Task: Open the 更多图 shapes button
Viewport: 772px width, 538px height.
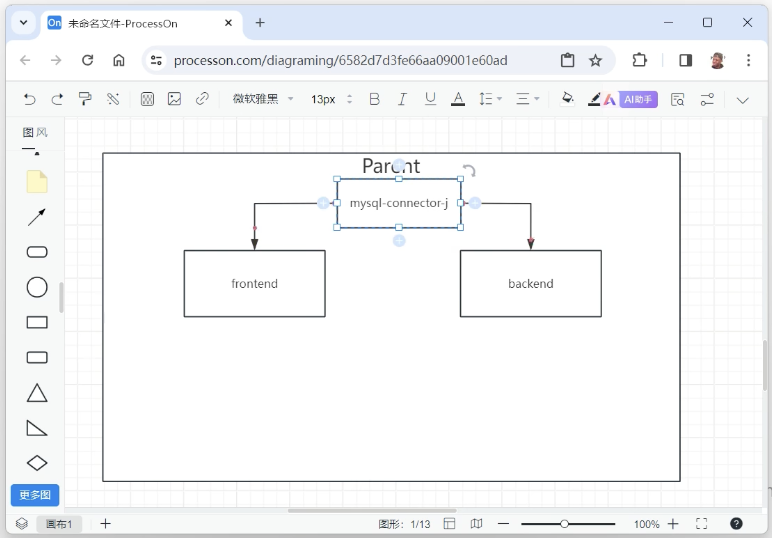Action: (35, 495)
